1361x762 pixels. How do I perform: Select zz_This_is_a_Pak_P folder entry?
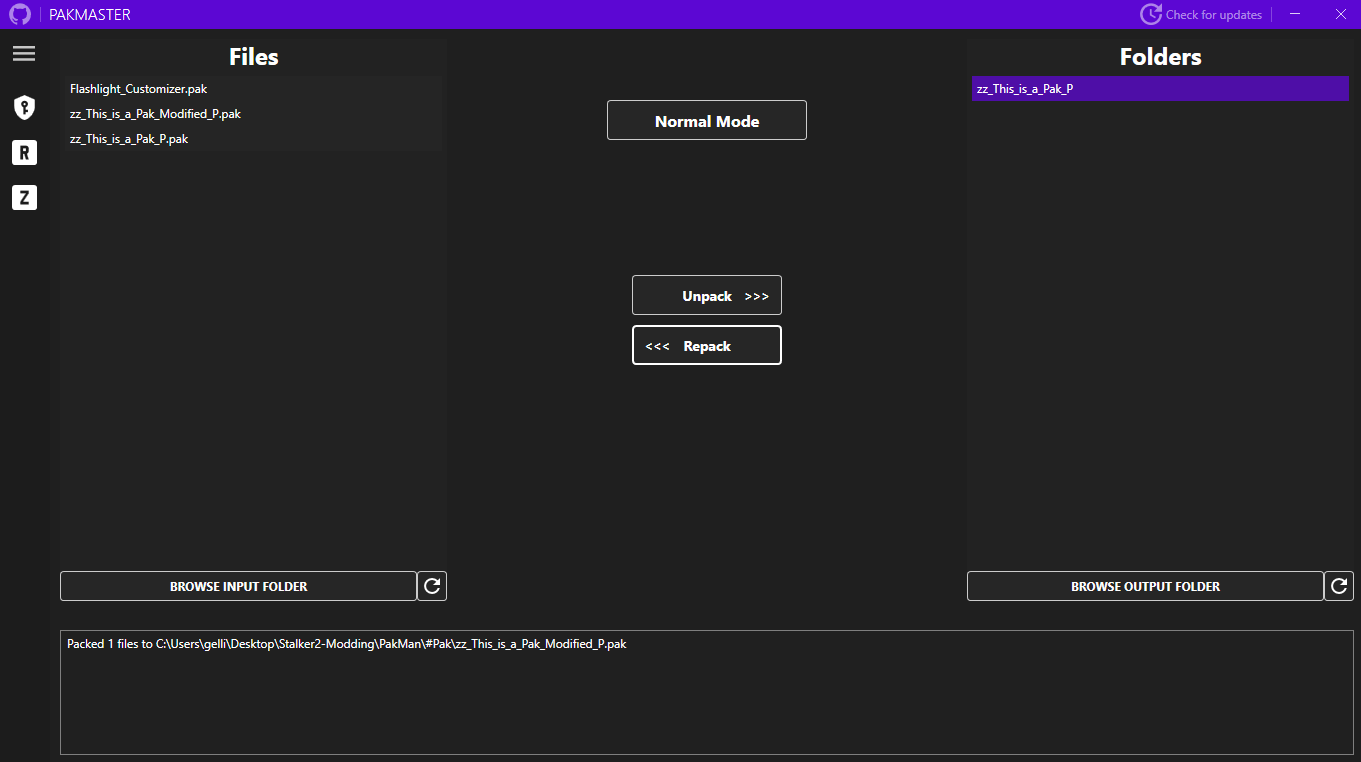click(1160, 89)
